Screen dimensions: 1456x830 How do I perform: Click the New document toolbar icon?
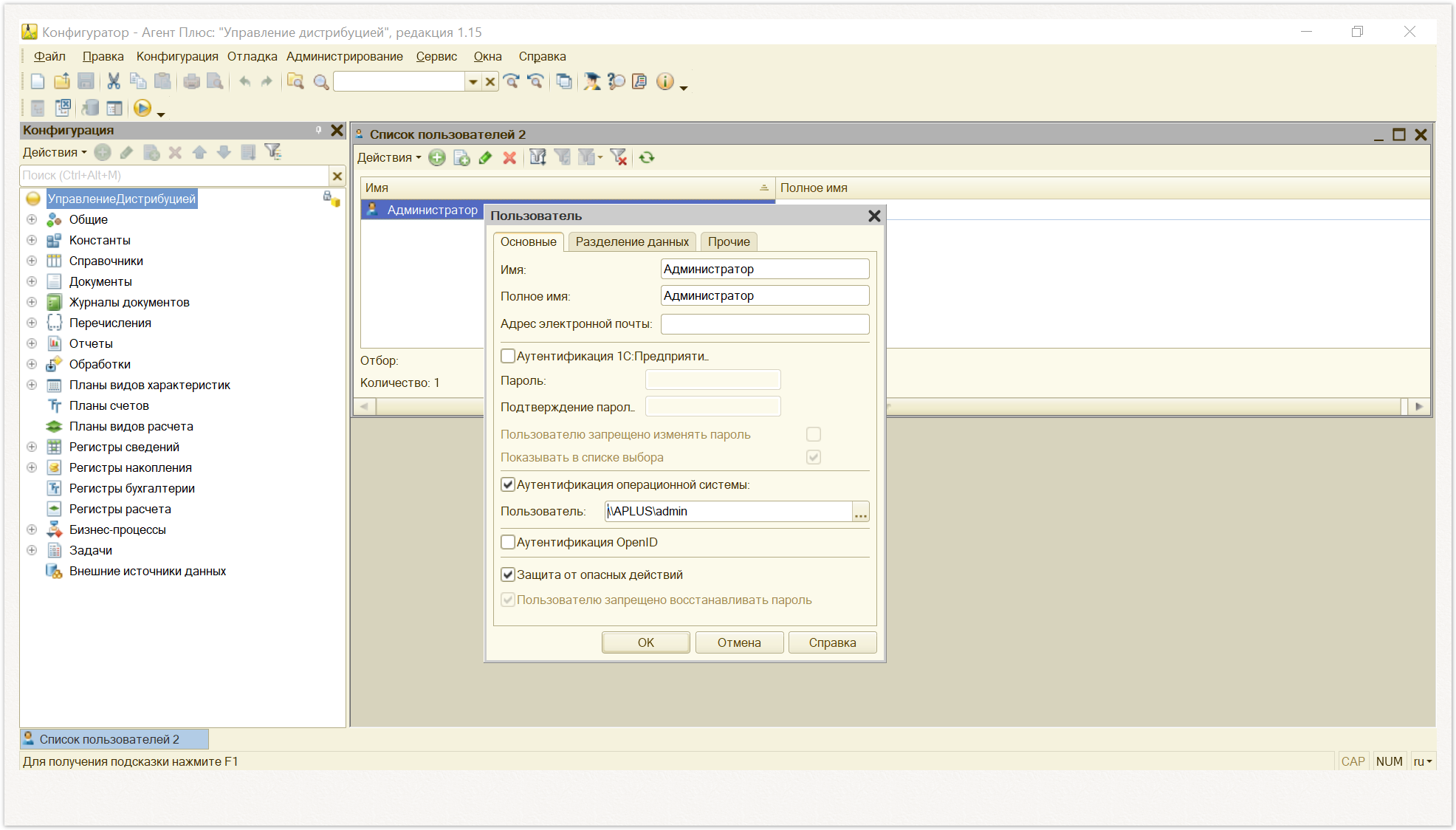(x=38, y=82)
